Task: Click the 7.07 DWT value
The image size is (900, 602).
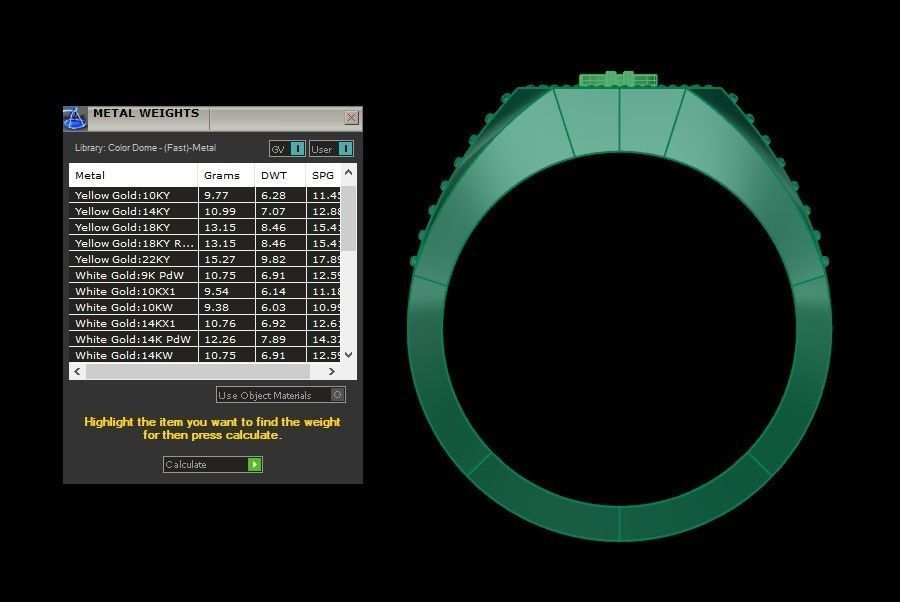Action: point(273,211)
